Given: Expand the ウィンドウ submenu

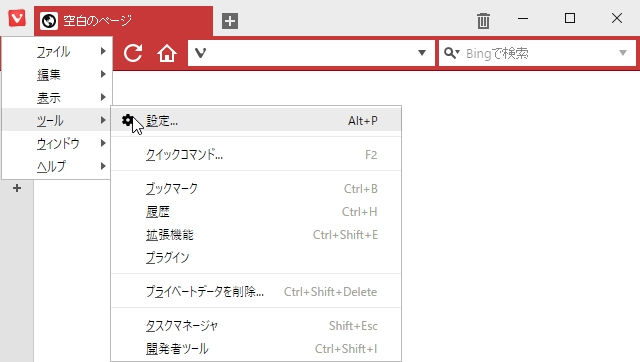Looking at the screenshot, I should [57, 143].
